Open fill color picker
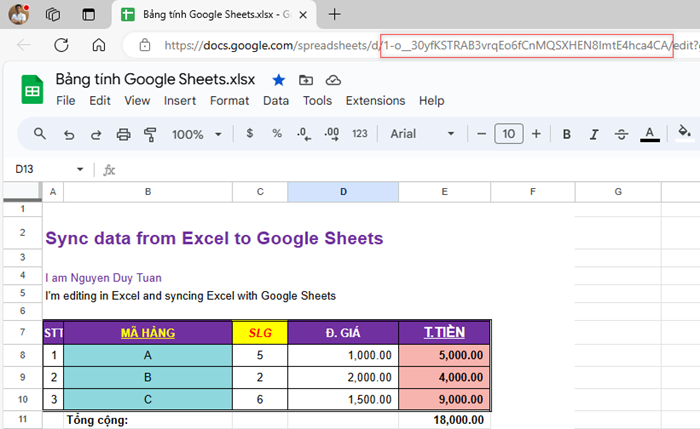This screenshot has width=700, height=429. pos(684,133)
